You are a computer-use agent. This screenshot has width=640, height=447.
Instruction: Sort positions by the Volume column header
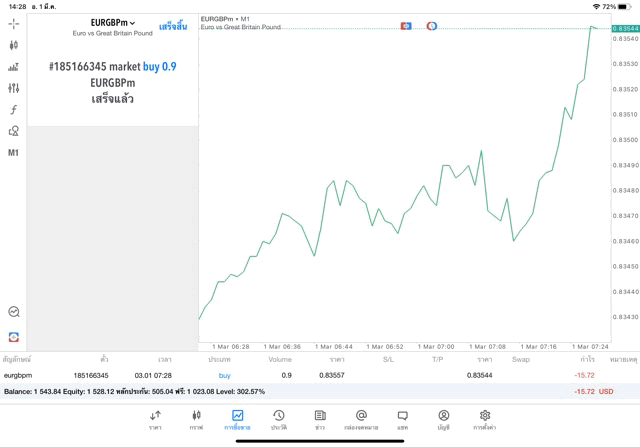click(x=280, y=358)
